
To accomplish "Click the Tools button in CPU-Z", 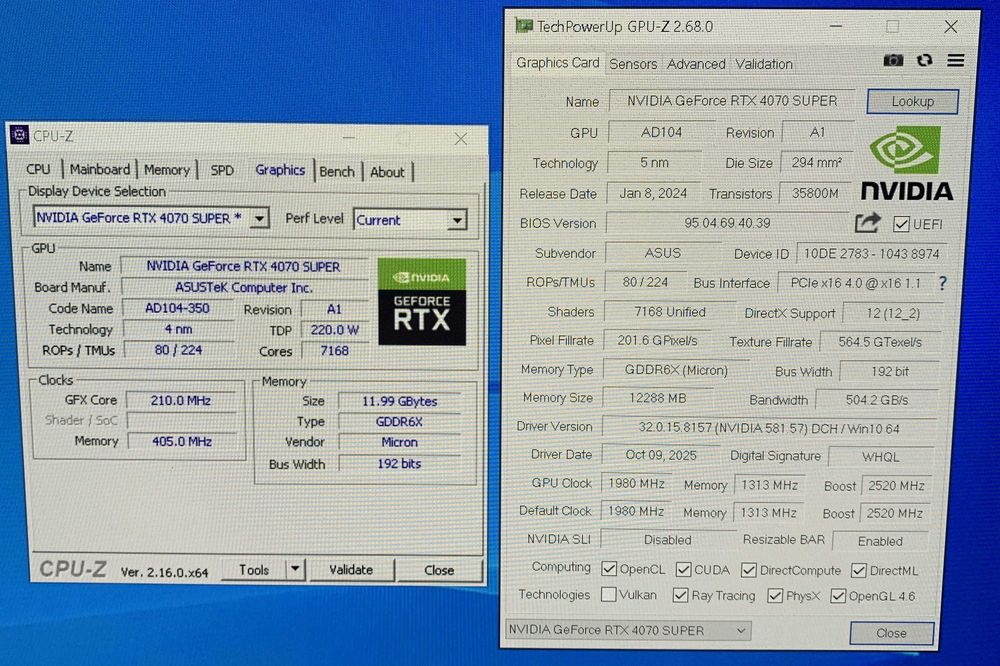I will tap(254, 569).
